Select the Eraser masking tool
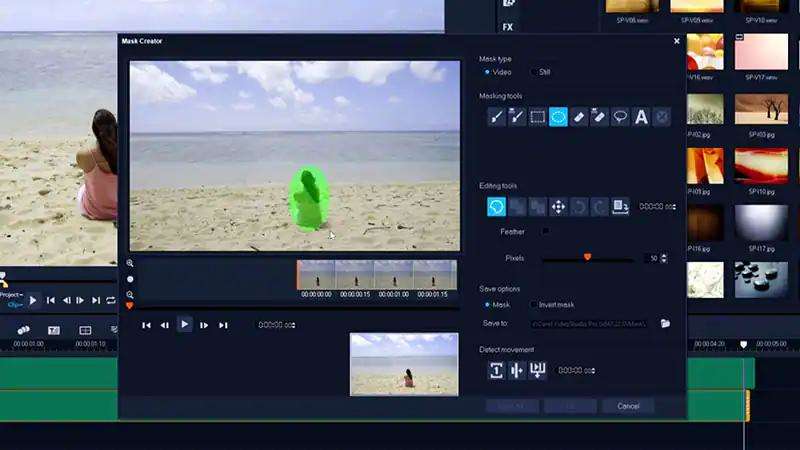This screenshot has width=800, height=450. pos(579,117)
